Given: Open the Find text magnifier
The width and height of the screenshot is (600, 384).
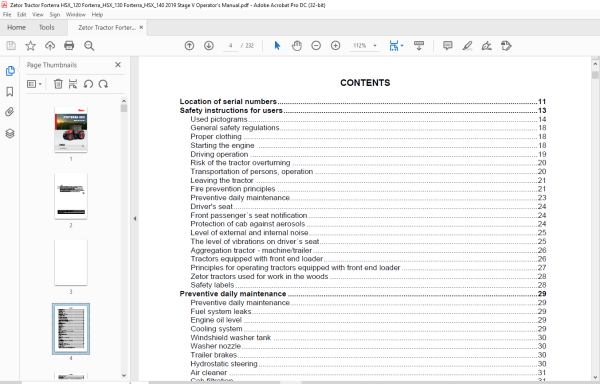Looking at the screenshot, I should click(89, 46).
